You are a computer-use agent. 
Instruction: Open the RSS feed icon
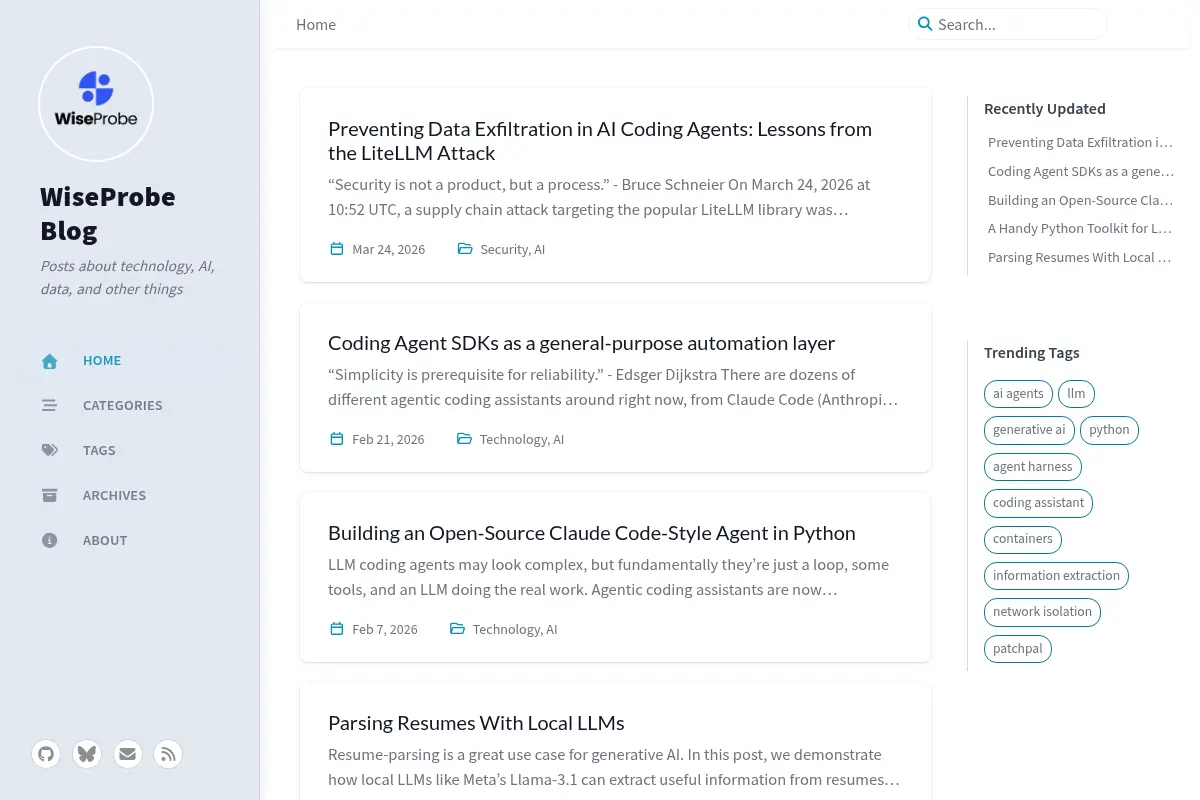(168, 753)
